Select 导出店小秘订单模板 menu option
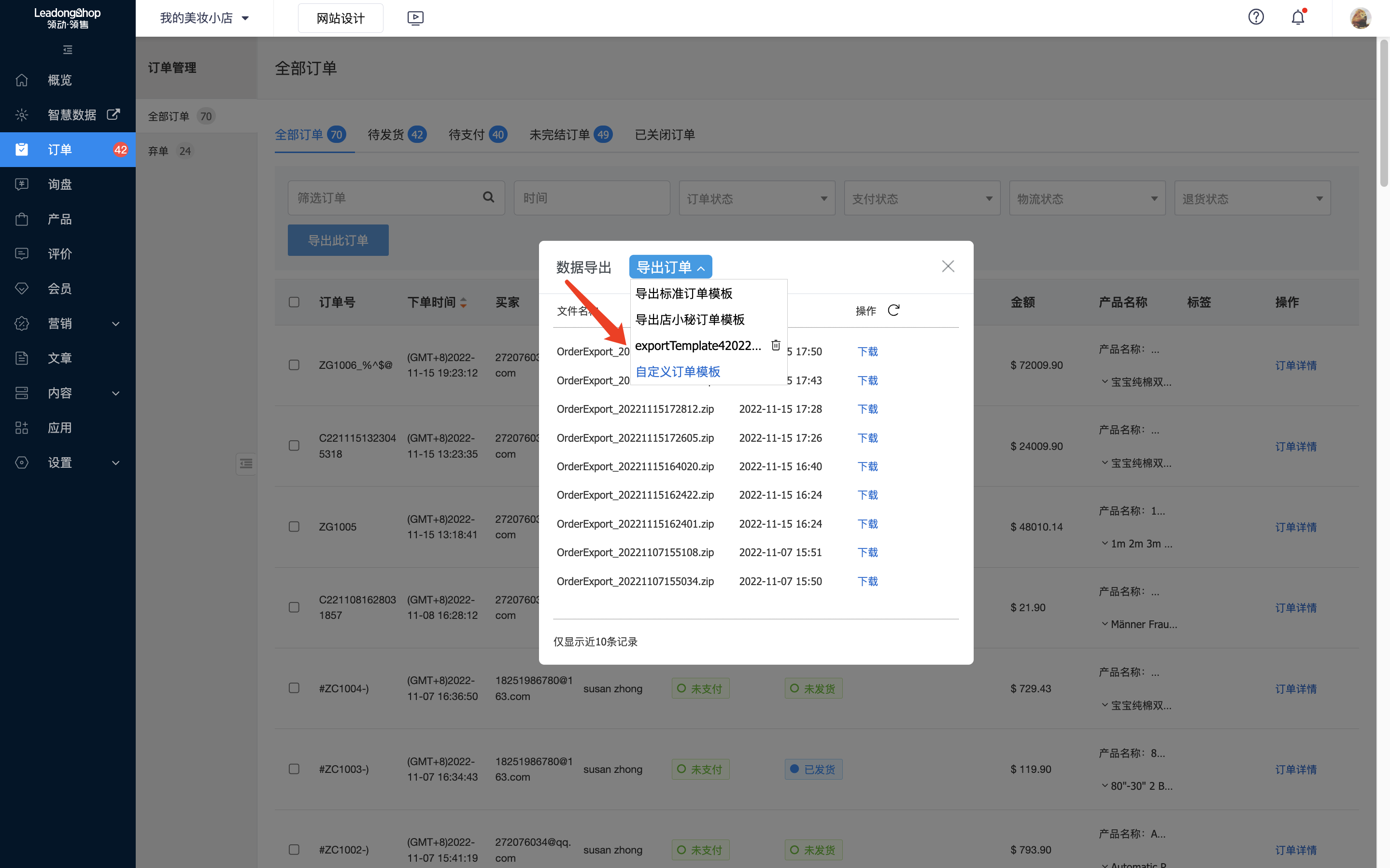 point(690,319)
